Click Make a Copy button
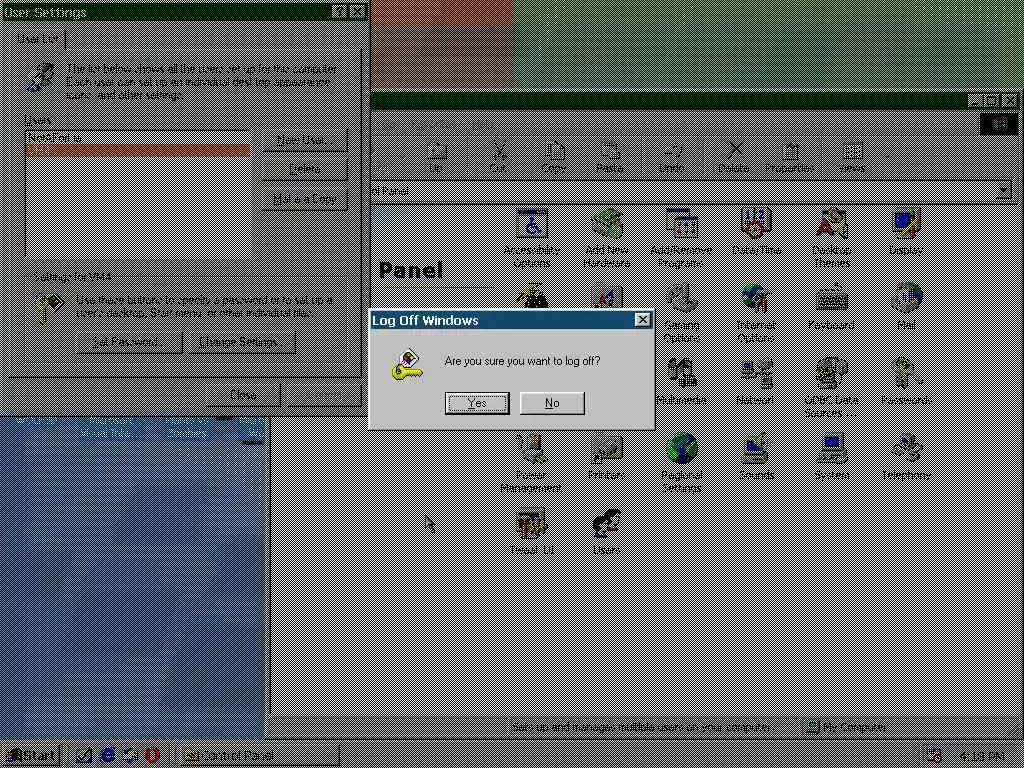Screen dimensions: 1024x768 point(305,199)
